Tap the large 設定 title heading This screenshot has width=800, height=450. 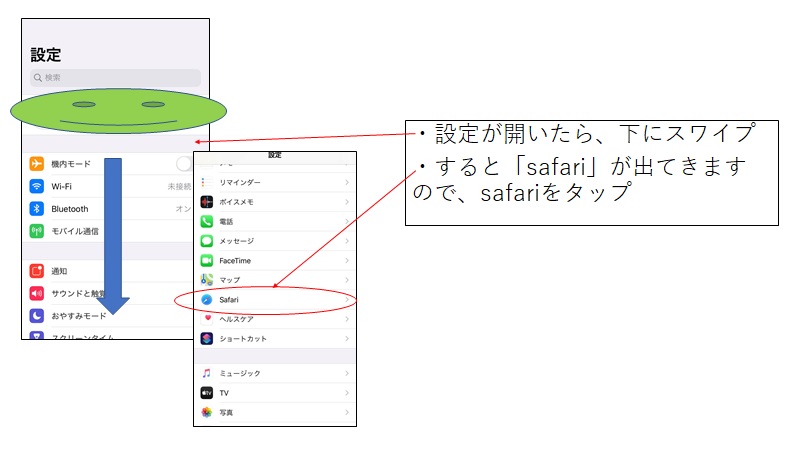[x=46, y=55]
